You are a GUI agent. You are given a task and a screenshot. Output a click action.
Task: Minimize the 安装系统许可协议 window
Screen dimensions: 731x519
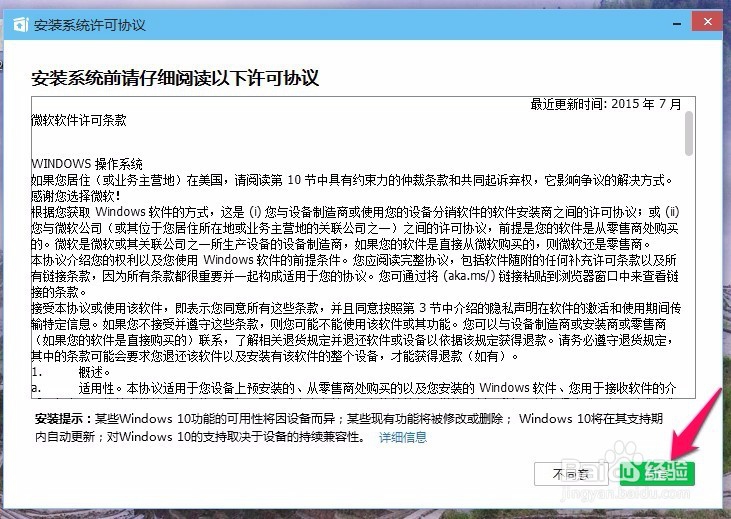pyautogui.click(x=677, y=23)
